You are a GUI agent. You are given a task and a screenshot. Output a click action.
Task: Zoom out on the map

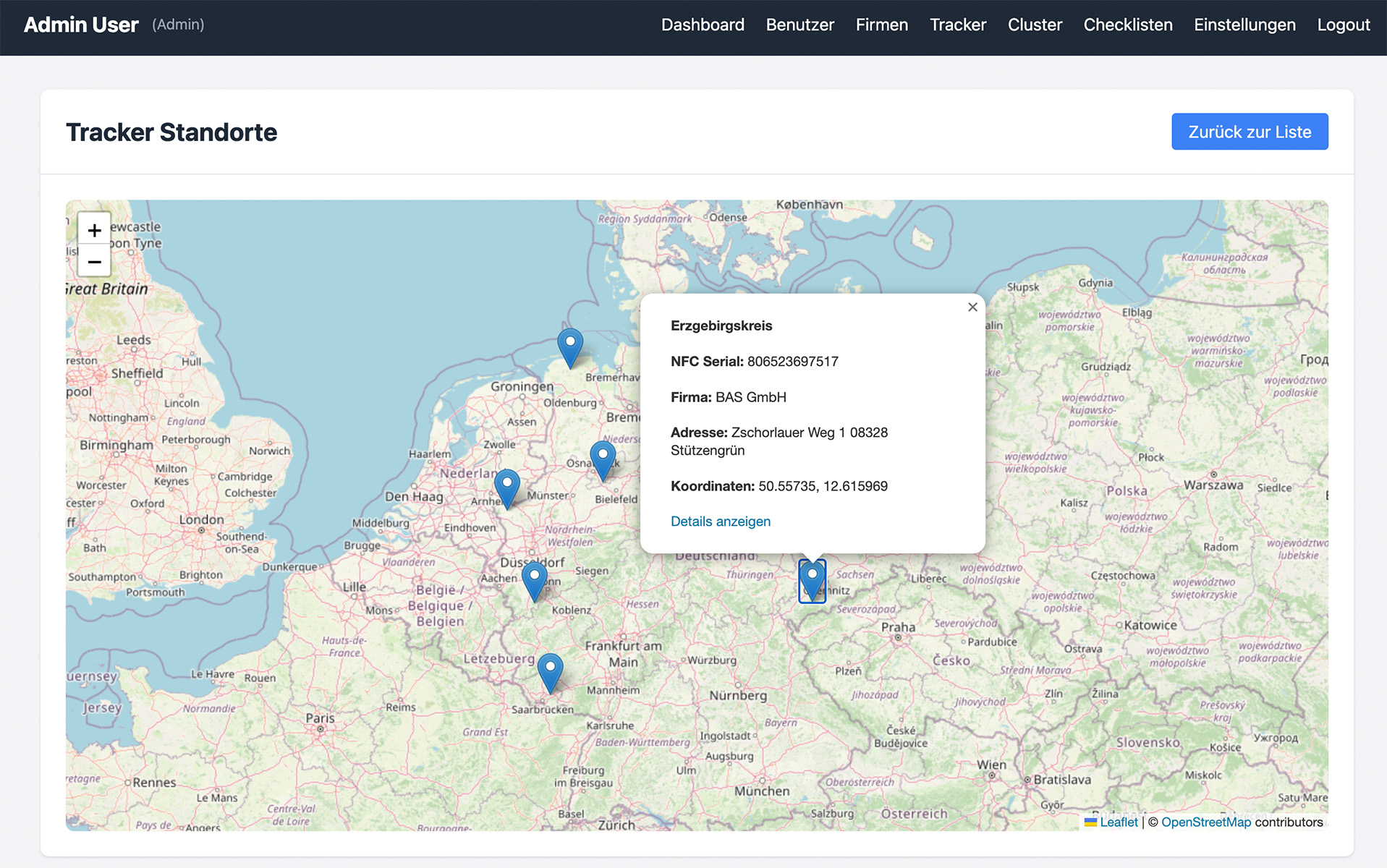pyautogui.click(x=94, y=261)
